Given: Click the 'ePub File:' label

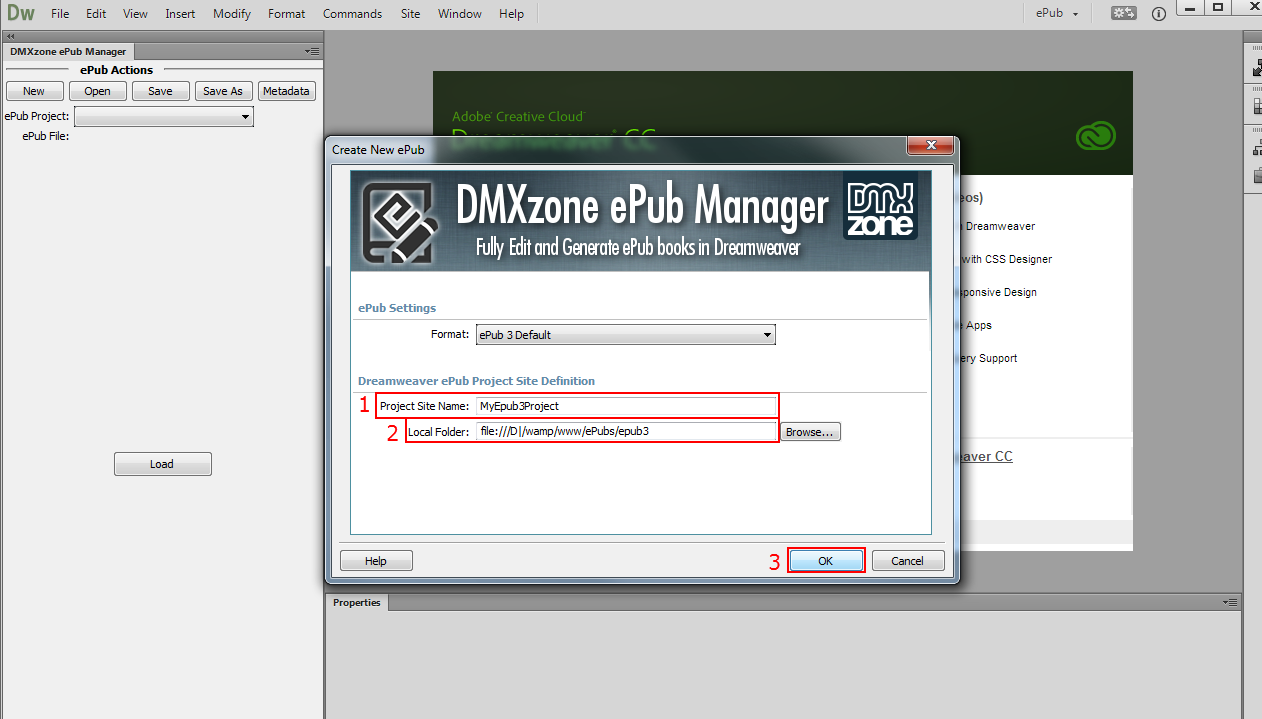Looking at the screenshot, I should (45, 136).
